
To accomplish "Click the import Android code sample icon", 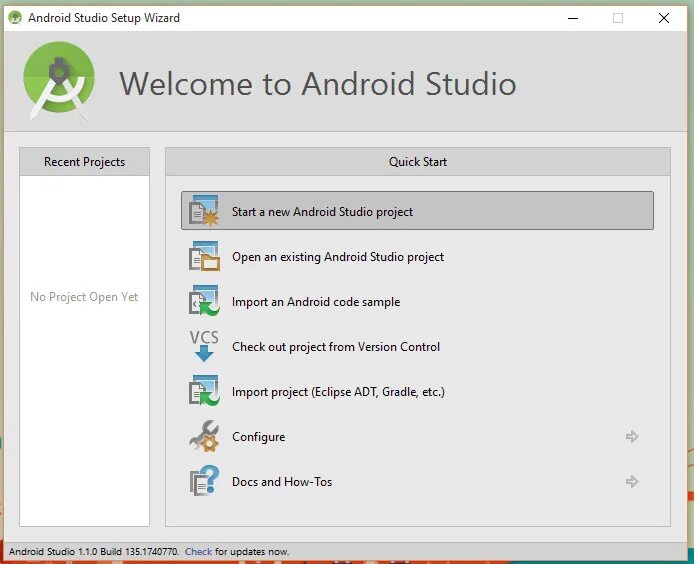I will click(x=204, y=301).
